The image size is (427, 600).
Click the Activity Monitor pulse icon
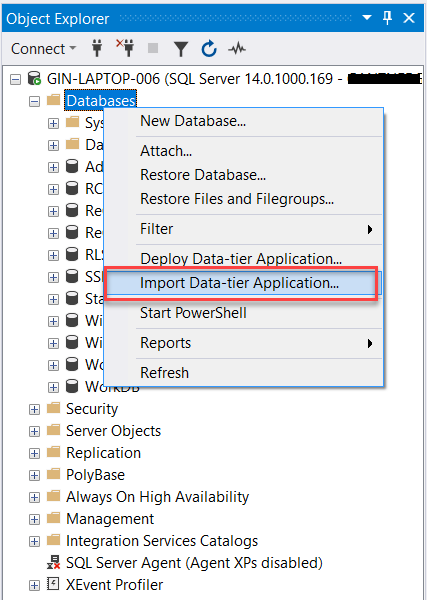[237, 49]
